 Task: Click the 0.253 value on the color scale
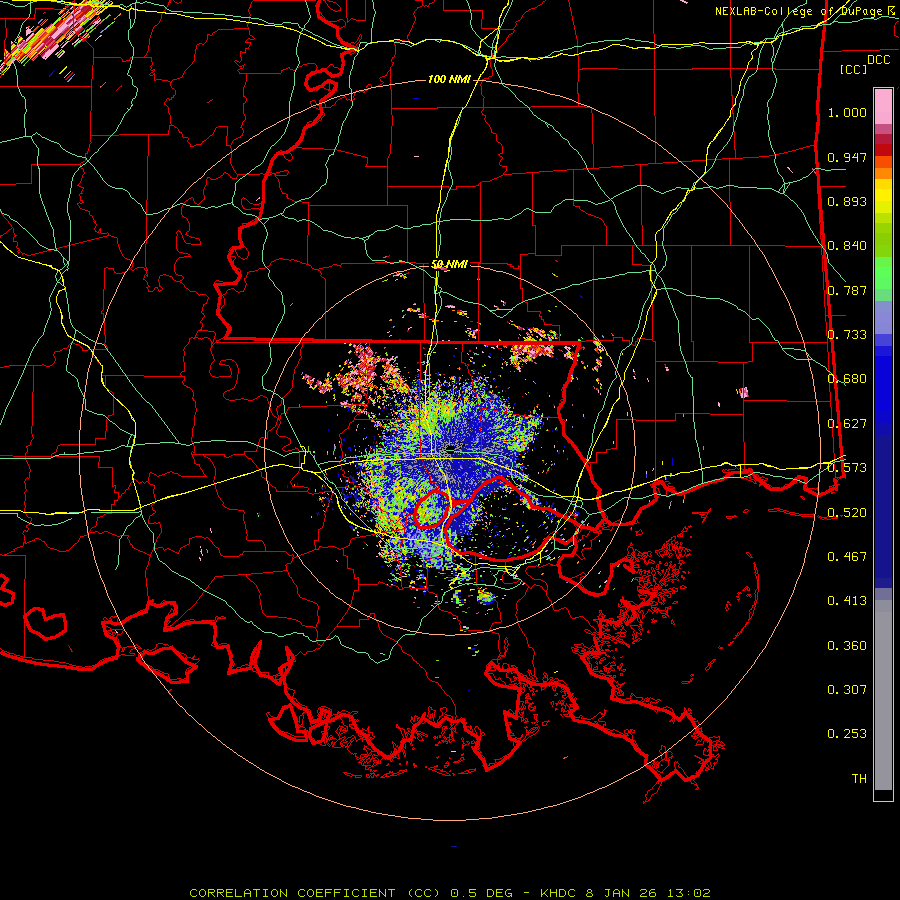(x=847, y=734)
